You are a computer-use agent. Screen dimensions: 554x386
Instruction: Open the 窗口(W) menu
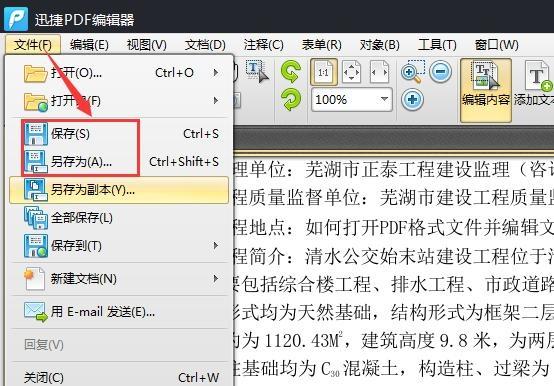pyautogui.click(x=496, y=45)
